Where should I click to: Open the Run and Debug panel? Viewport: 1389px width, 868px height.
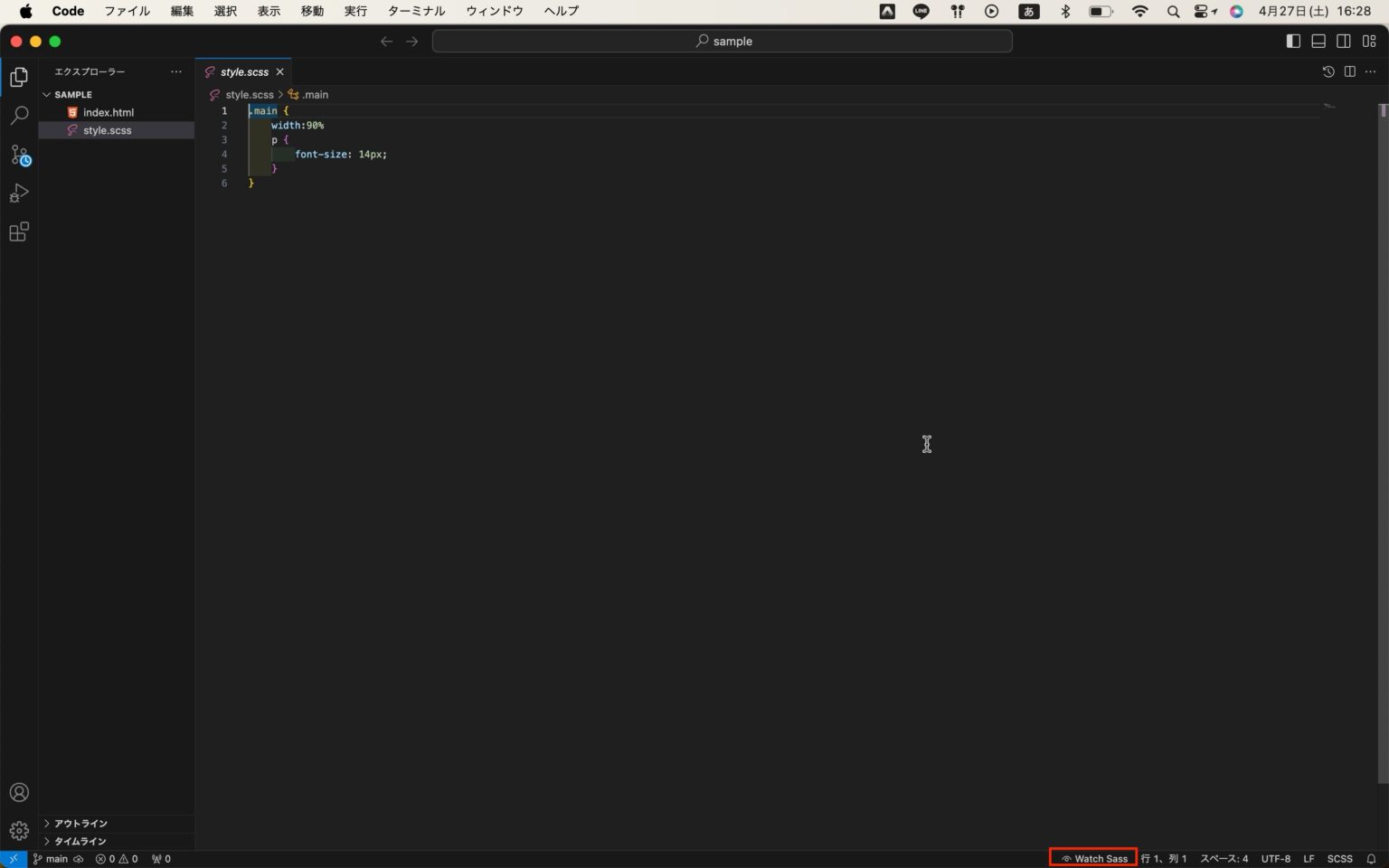[20, 193]
